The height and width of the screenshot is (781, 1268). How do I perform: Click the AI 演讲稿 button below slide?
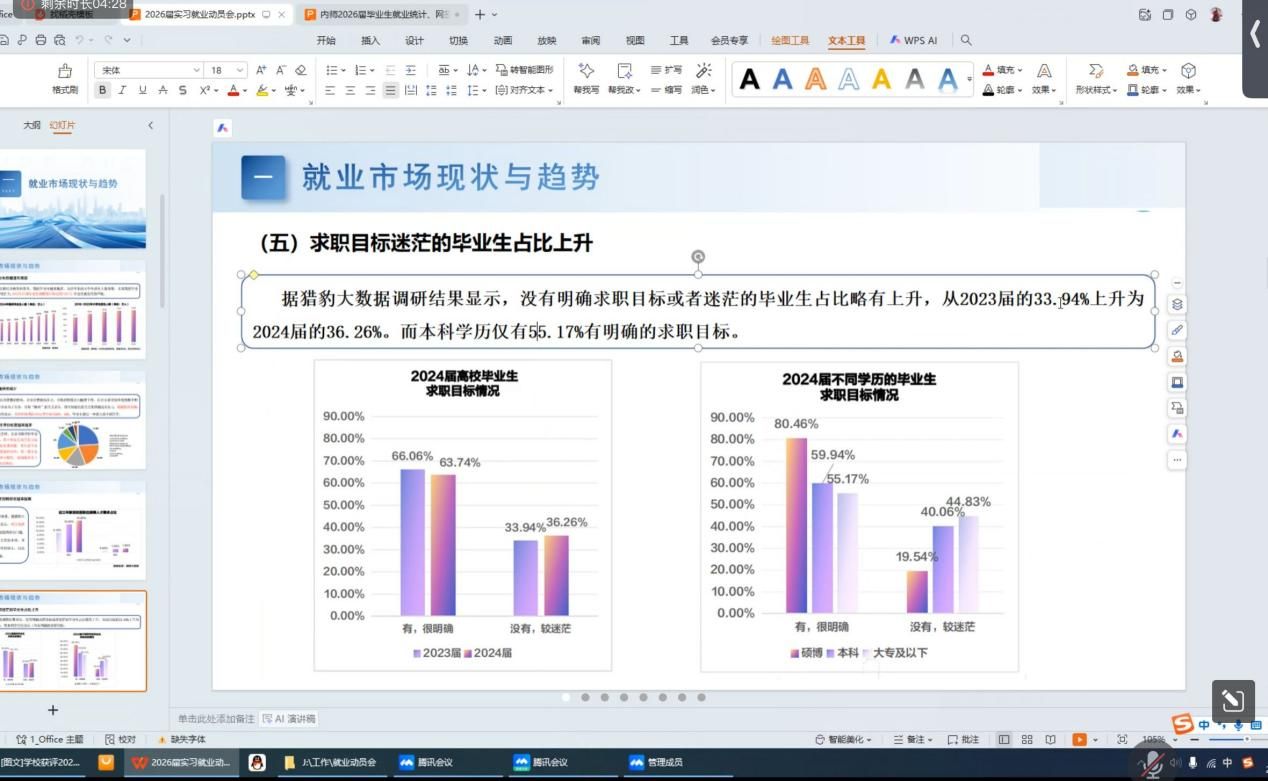pos(288,718)
